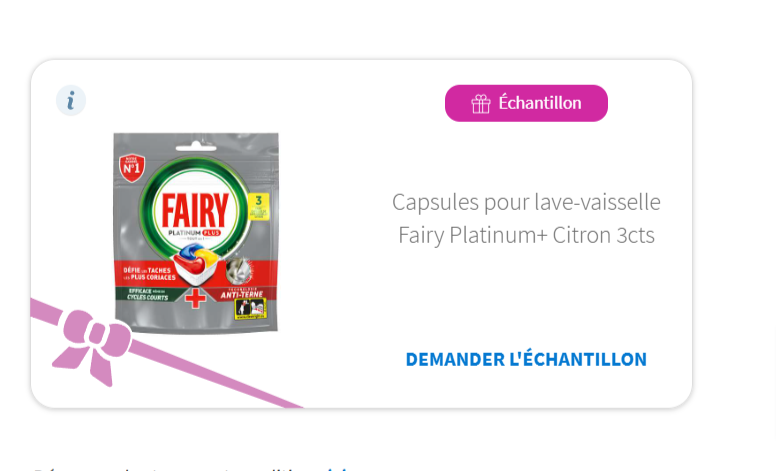Click the red N°1 shield on the package
Image resolution: width=776 pixels, height=471 pixels.
132,168
